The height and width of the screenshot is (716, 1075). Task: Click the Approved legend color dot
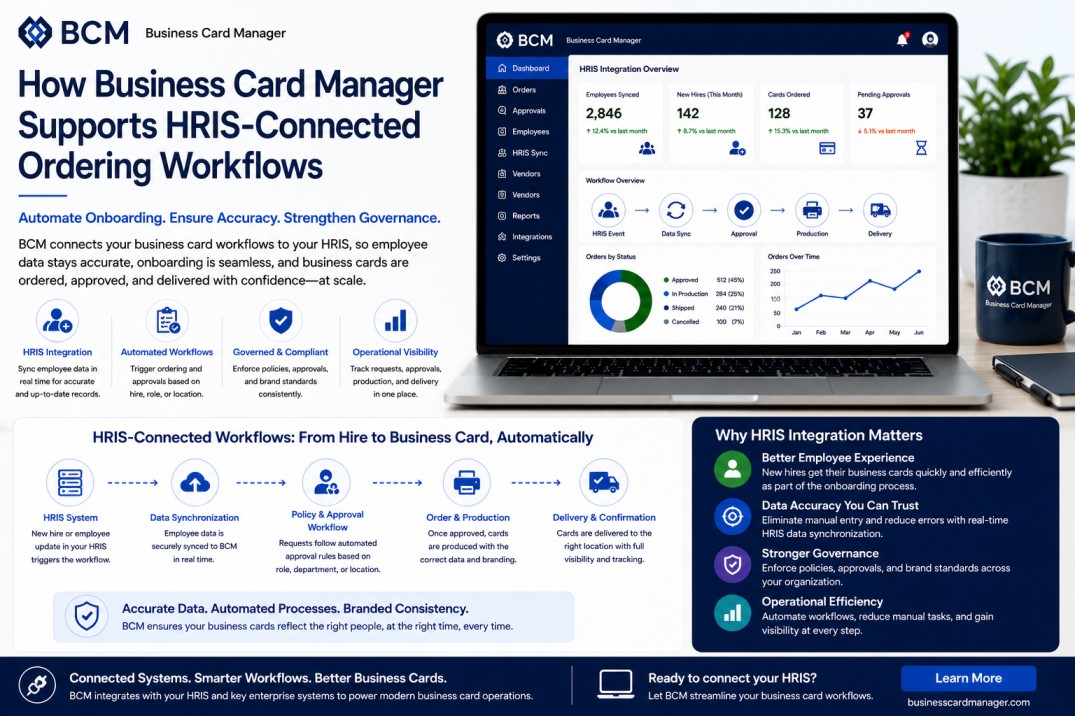pyautogui.click(x=666, y=280)
